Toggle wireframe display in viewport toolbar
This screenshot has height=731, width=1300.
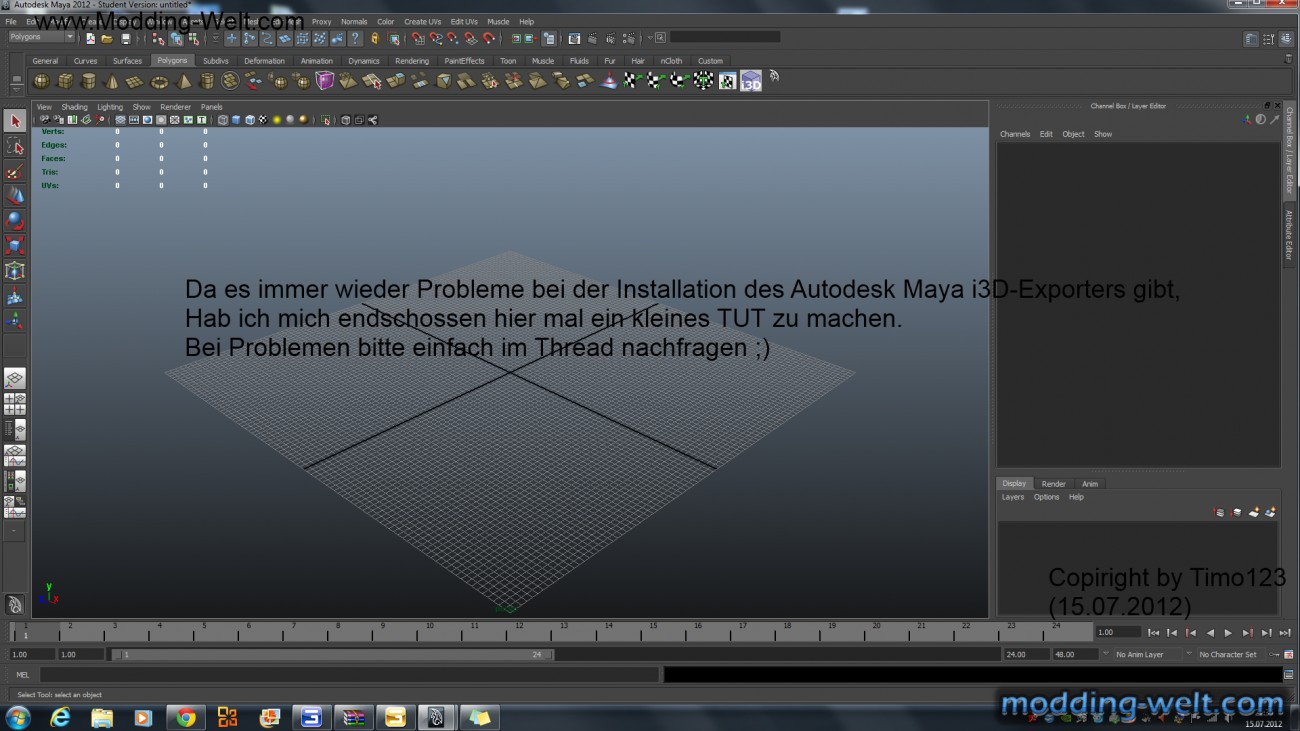point(222,120)
